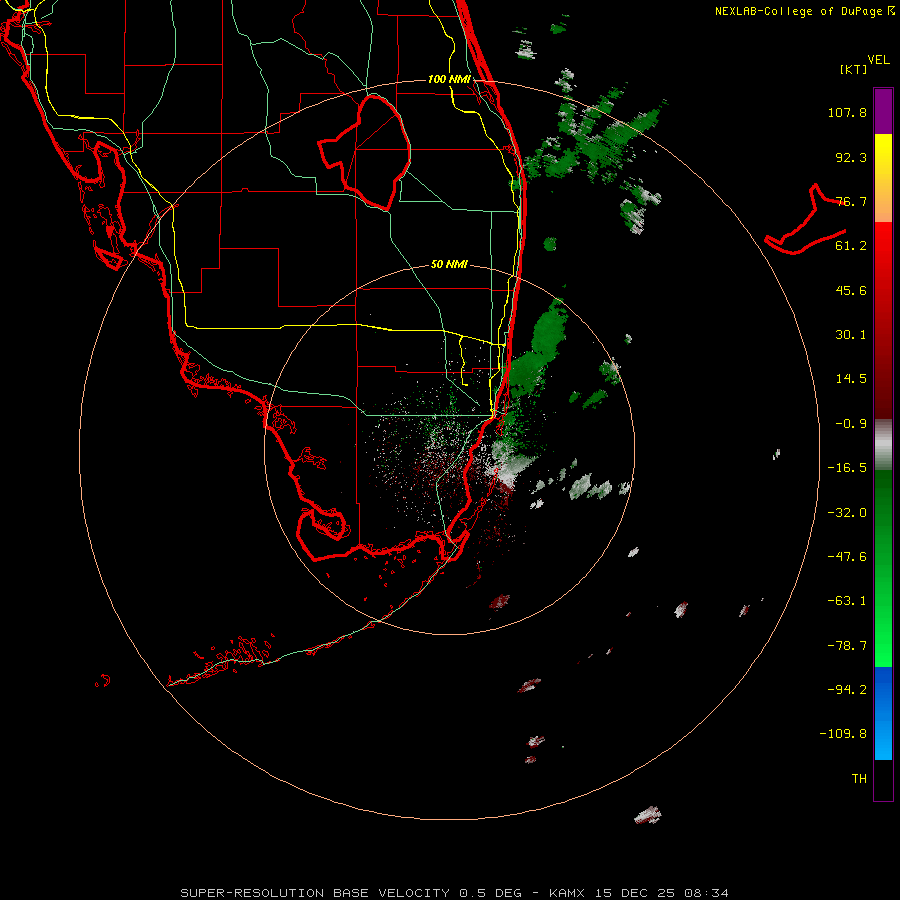Click the -109.8 velocity scale value
This screenshot has width=900, height=900.
[843, 734]
